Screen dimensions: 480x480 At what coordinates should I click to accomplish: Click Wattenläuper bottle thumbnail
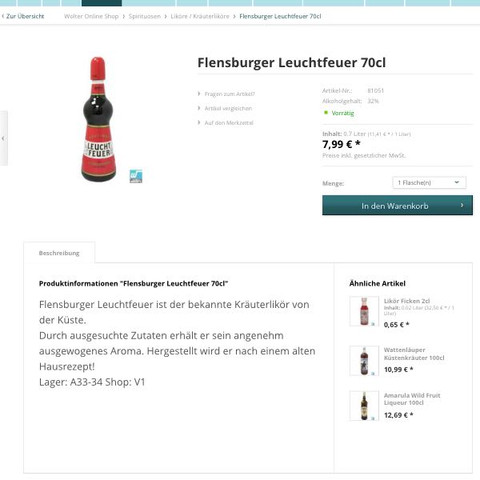(x=364, y=361)
